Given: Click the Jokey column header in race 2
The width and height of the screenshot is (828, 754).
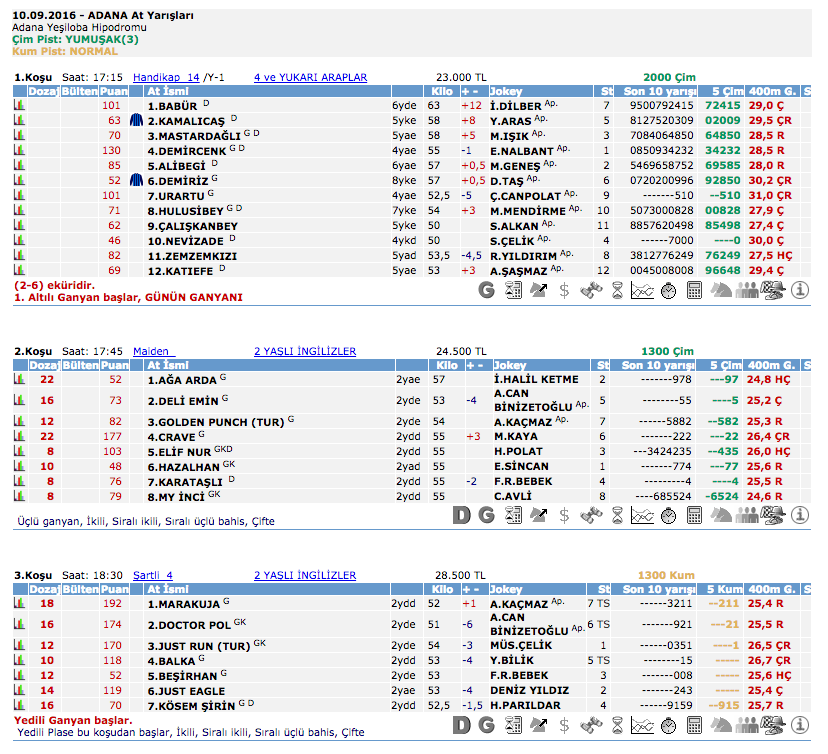Looking at the screenshot, I should (x=510, y=365).
